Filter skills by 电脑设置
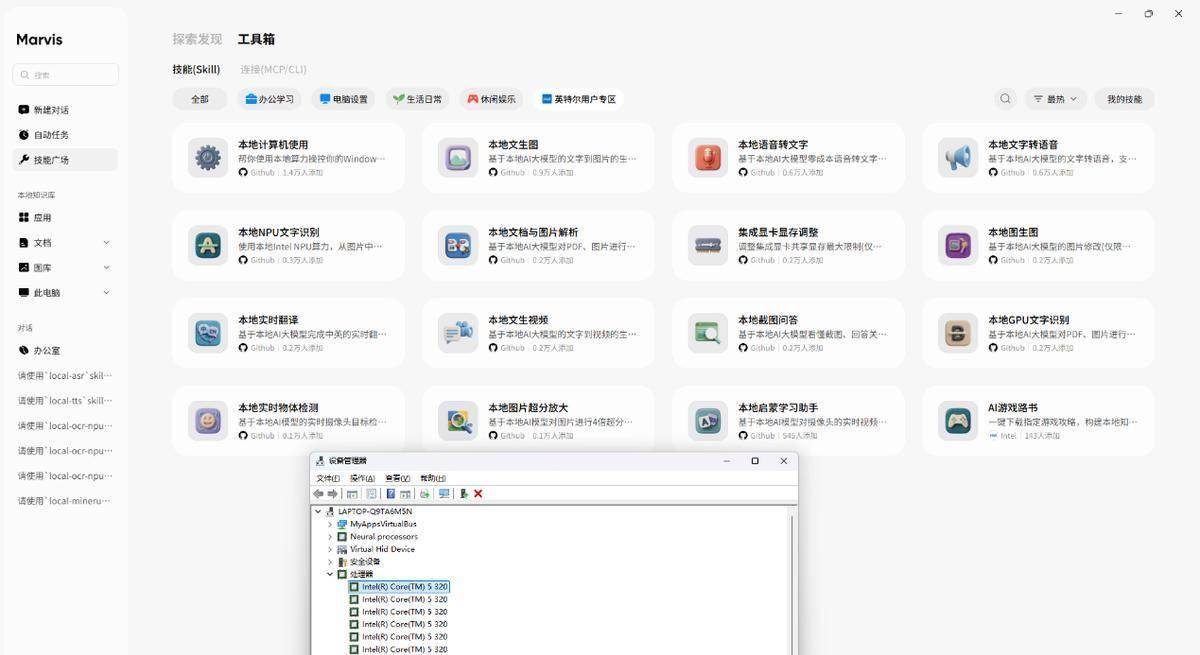1200x655 pixels. [x=343, y=99]
